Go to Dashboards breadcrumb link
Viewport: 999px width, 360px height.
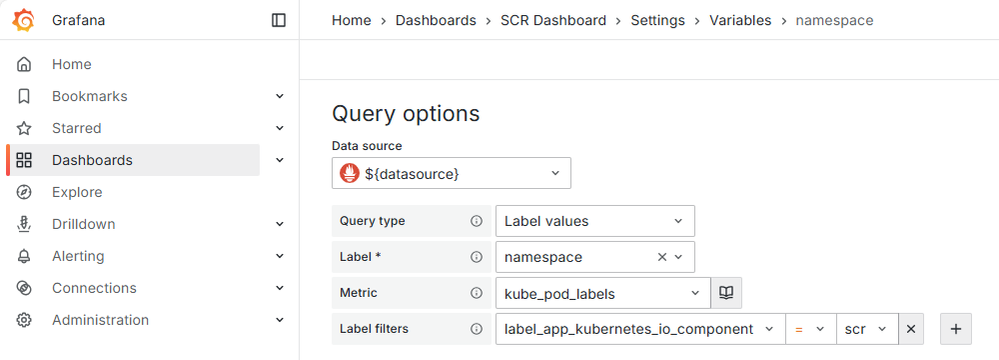436,20
